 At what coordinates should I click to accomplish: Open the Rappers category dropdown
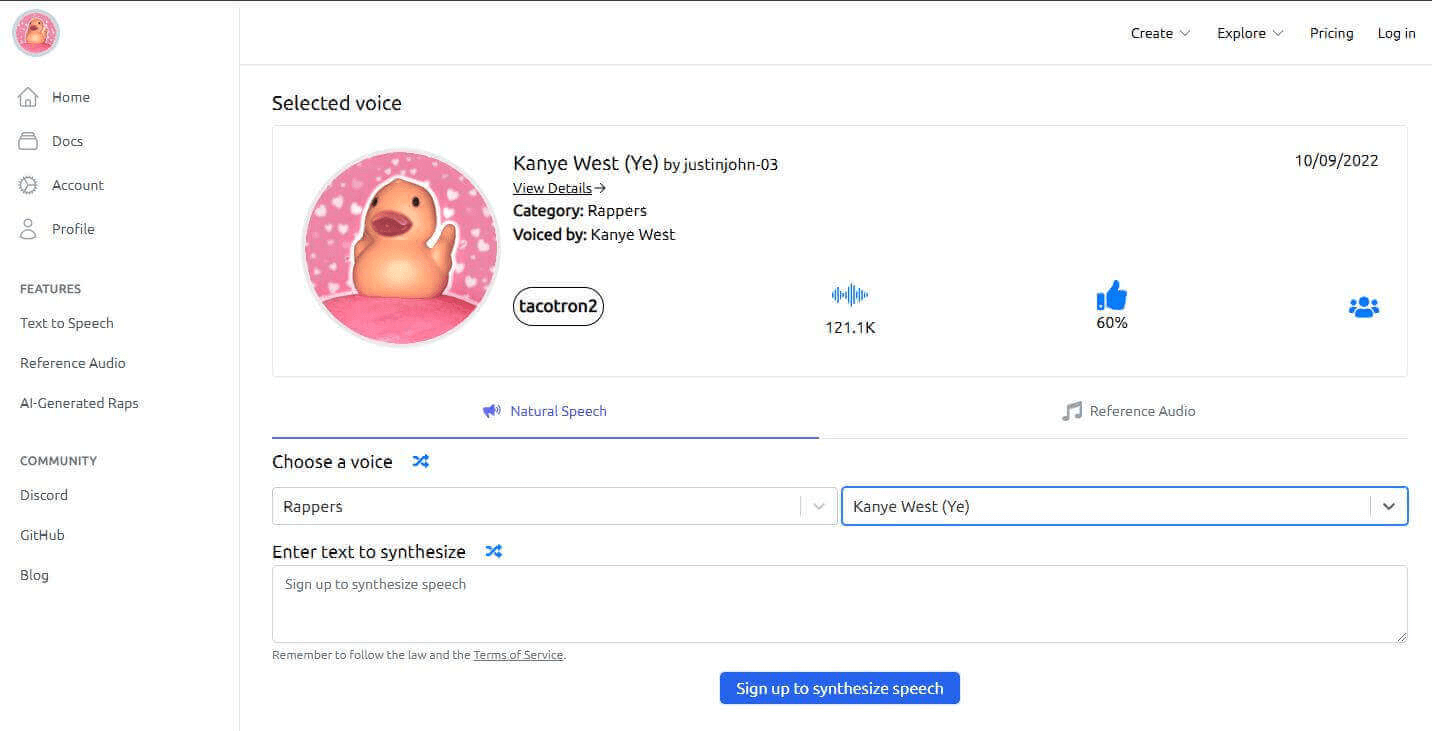(x=554, y=506)
